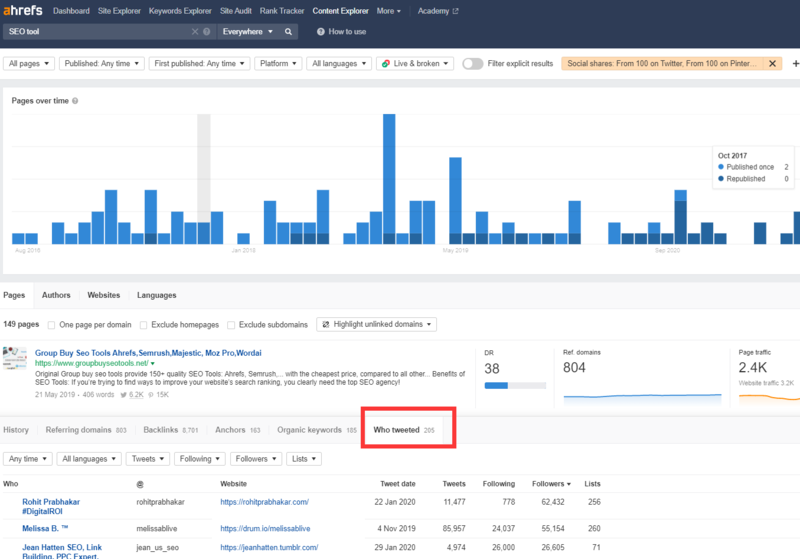Open the All languages top filter

(339, 63)
